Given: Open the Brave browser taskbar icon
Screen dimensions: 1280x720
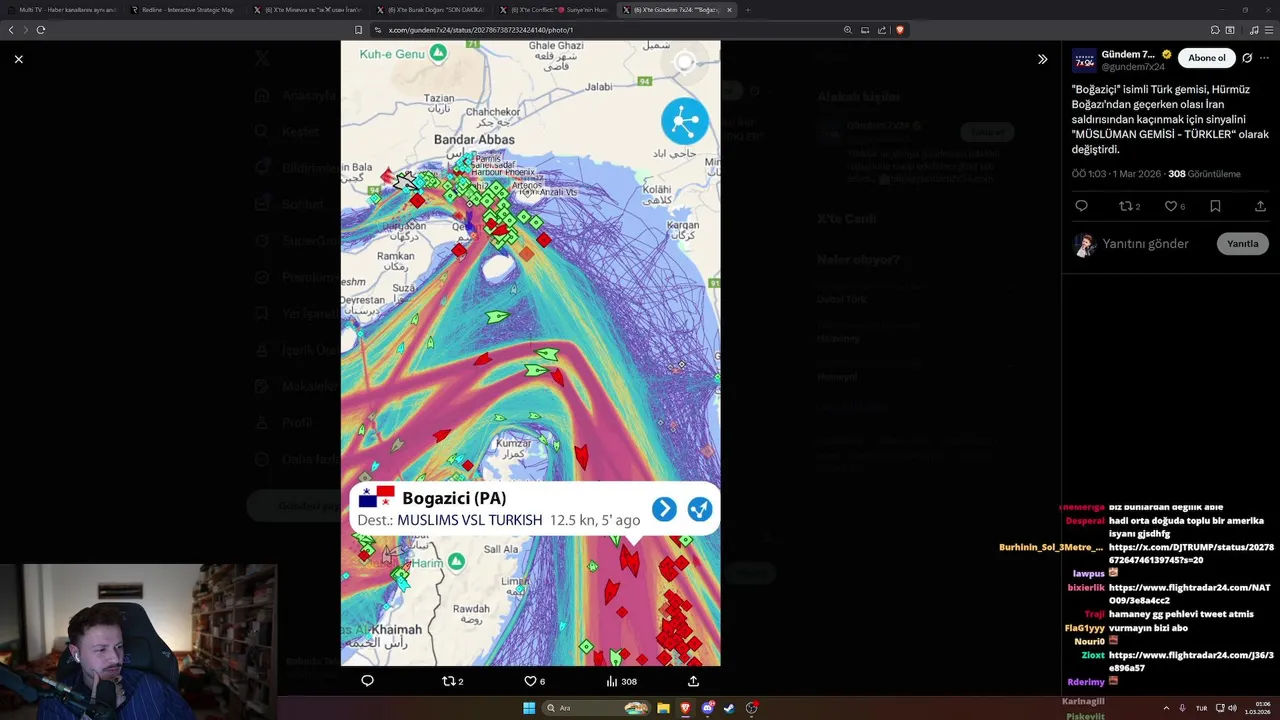Looking at the screenshot, I should click(686, 708).
